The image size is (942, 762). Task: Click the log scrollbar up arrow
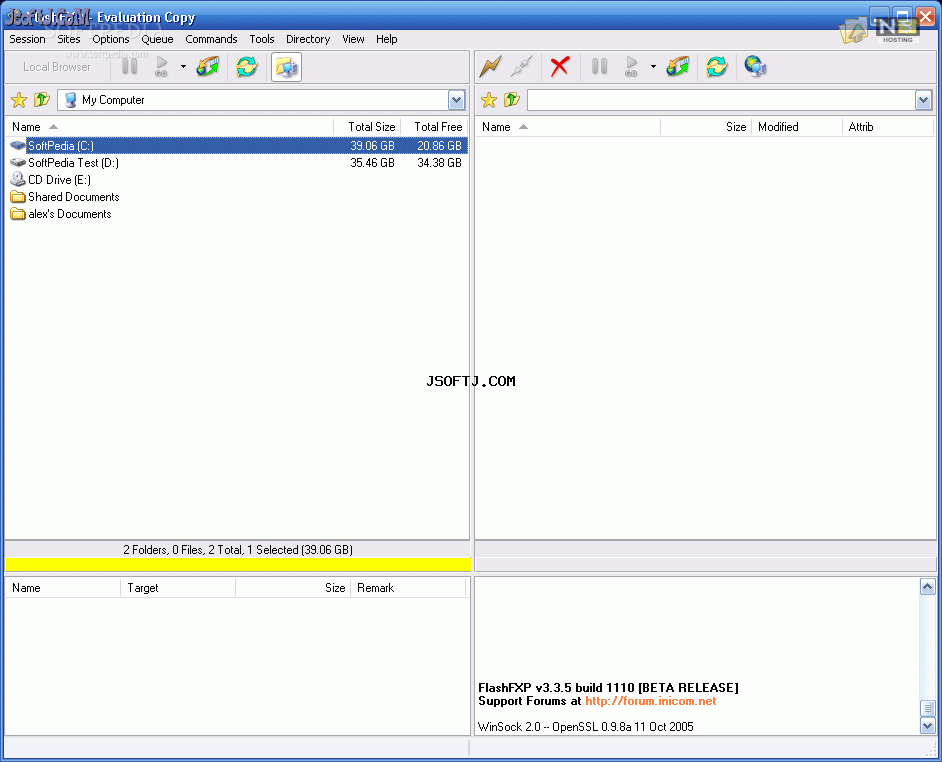[927, 587]
